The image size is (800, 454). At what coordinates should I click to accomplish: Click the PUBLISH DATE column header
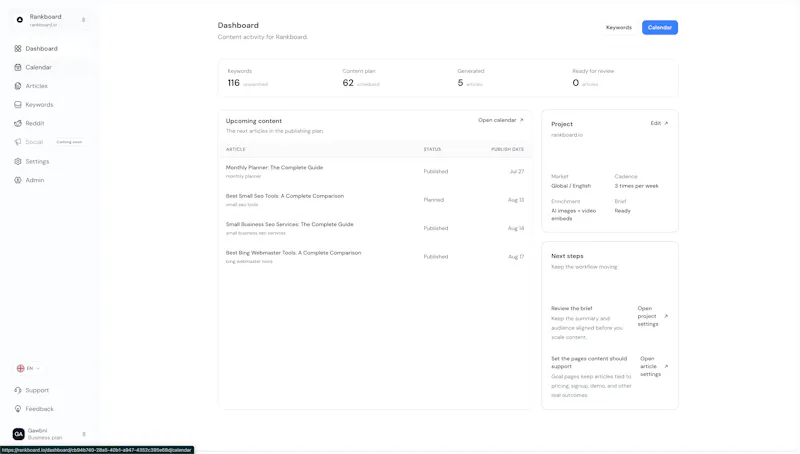pos(507,149)
